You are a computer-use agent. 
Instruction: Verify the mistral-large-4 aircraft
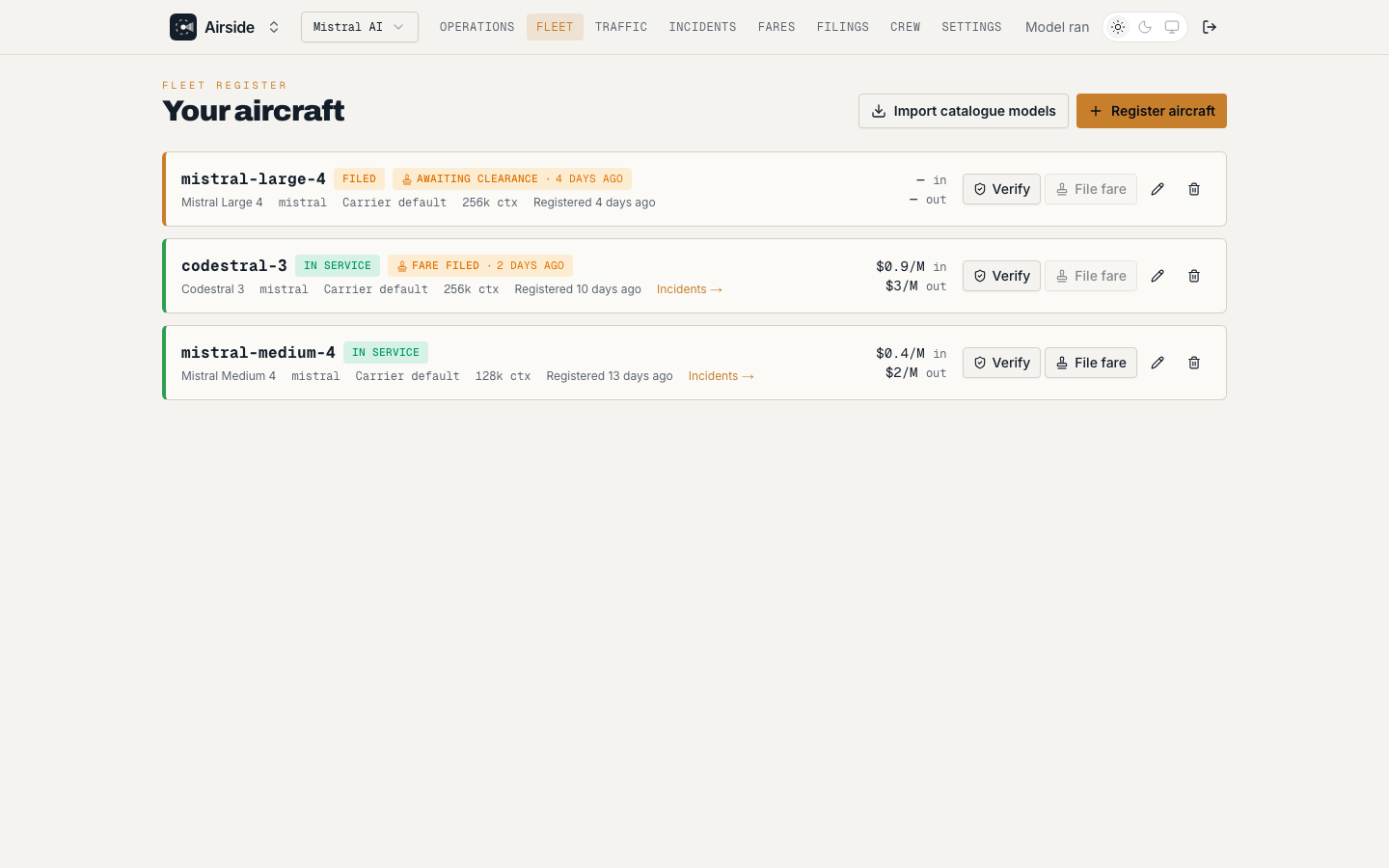(x=1001, y=189)
